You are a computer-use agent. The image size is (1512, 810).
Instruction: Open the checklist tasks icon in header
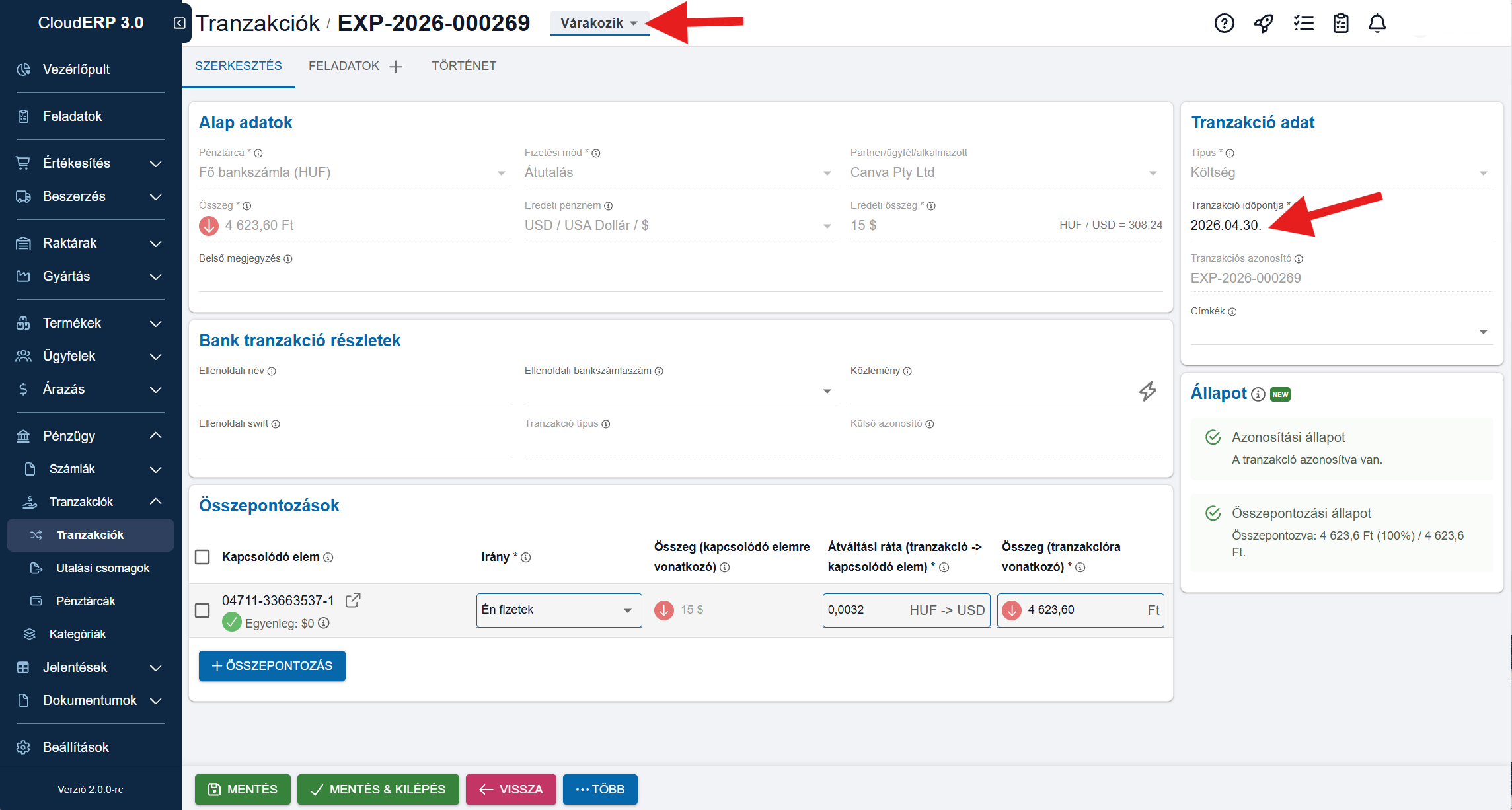tap(1303, 24)
